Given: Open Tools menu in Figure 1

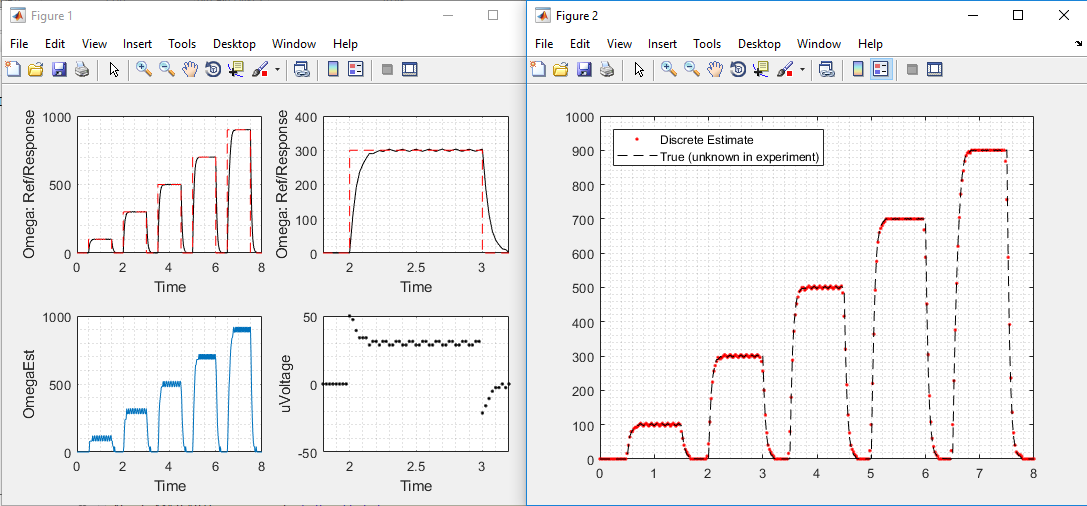Looking at the screenshot, I should (x=182, y=44).
